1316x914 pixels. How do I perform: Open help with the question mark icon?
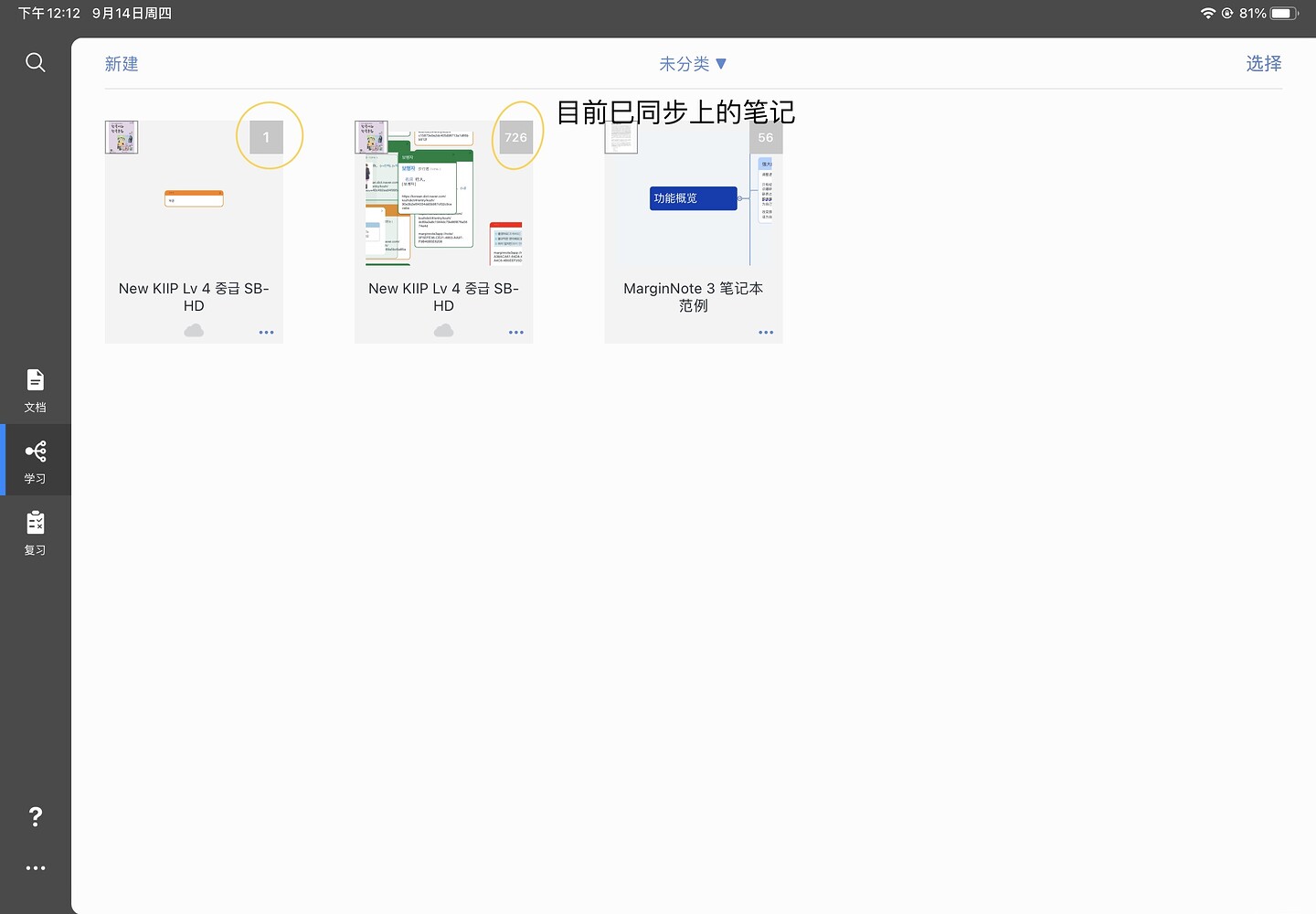[36, 816]
